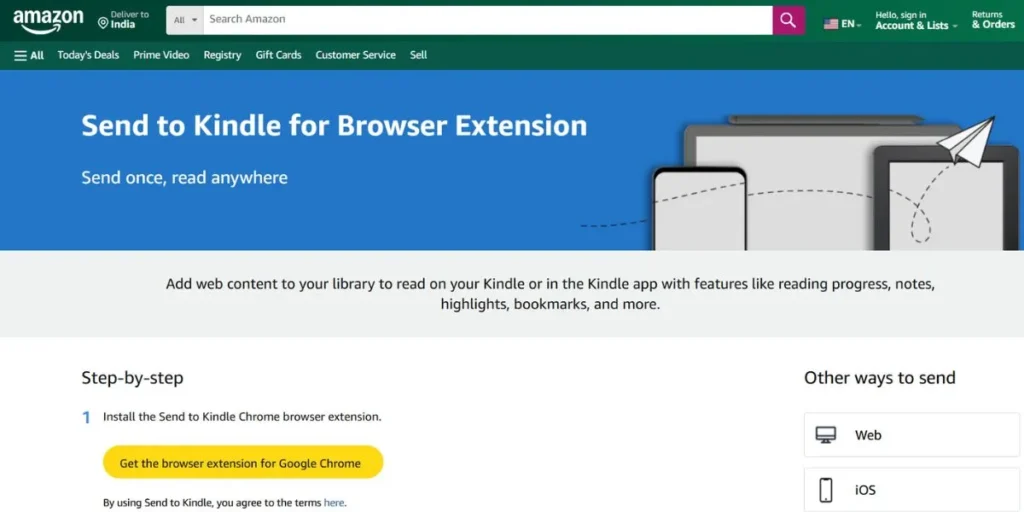Click the devices and paper plane banner illustration
The height and width of the screenshot is (512, 1024).
point(800,182)
